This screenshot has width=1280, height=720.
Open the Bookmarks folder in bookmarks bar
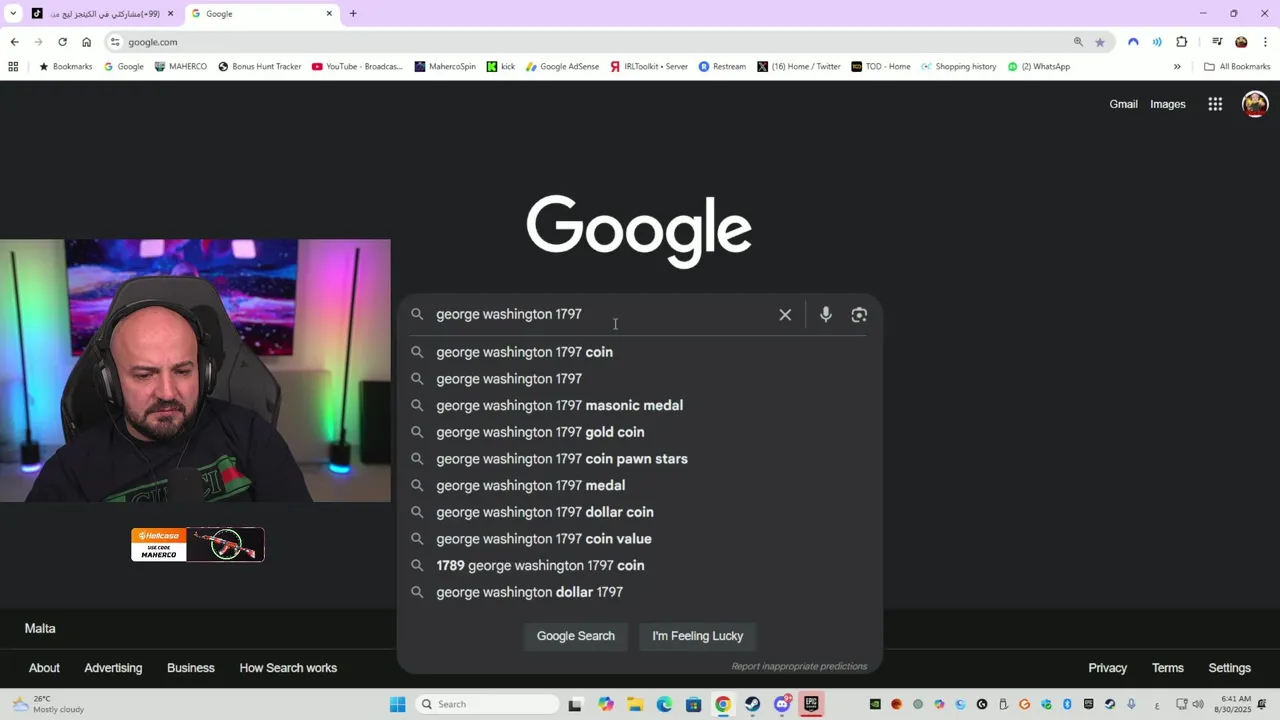pos(65,67)
